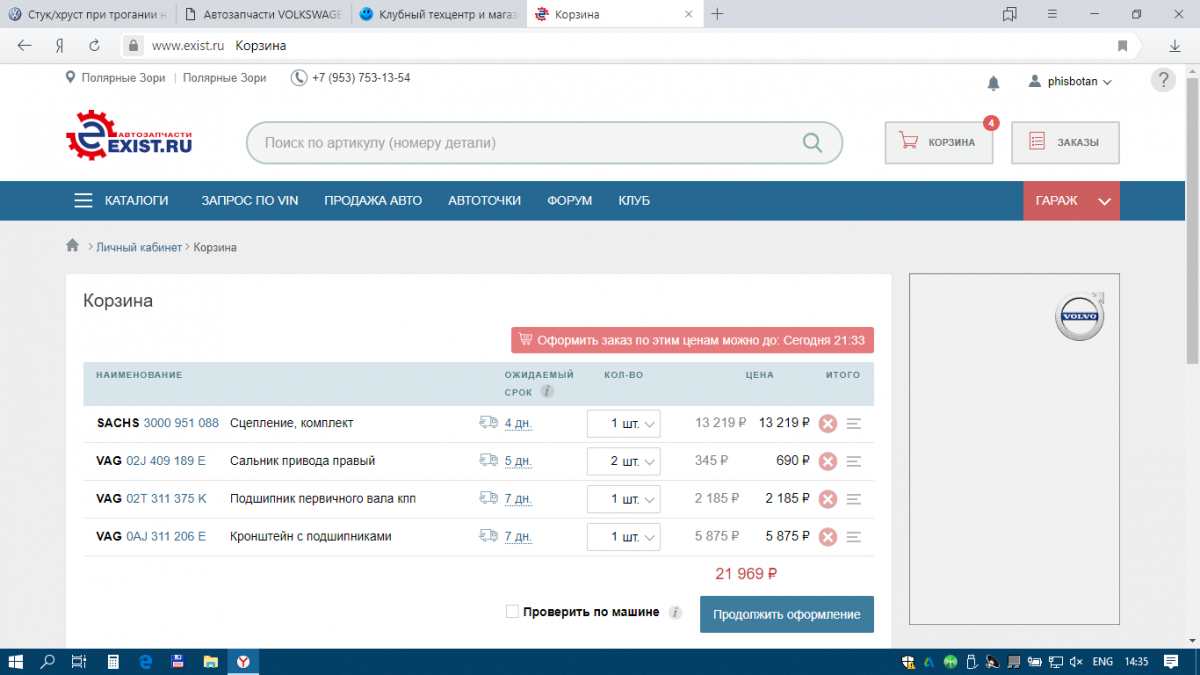Screen dimensions: 1200x675
Task: Open browser downloads
Action: [x=1176, y=46]
